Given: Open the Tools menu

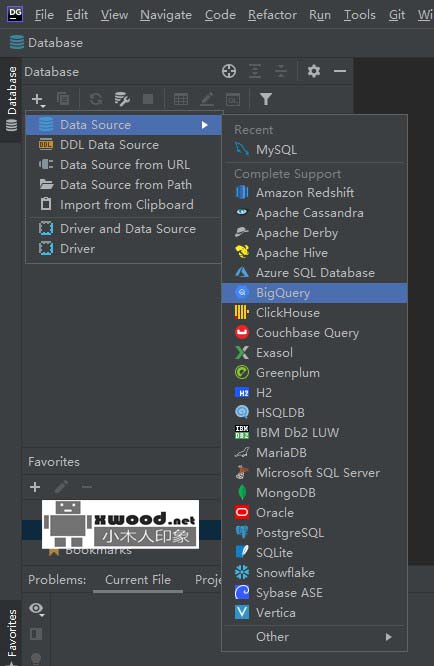Looking at the screenshot, I should point(359,15).
